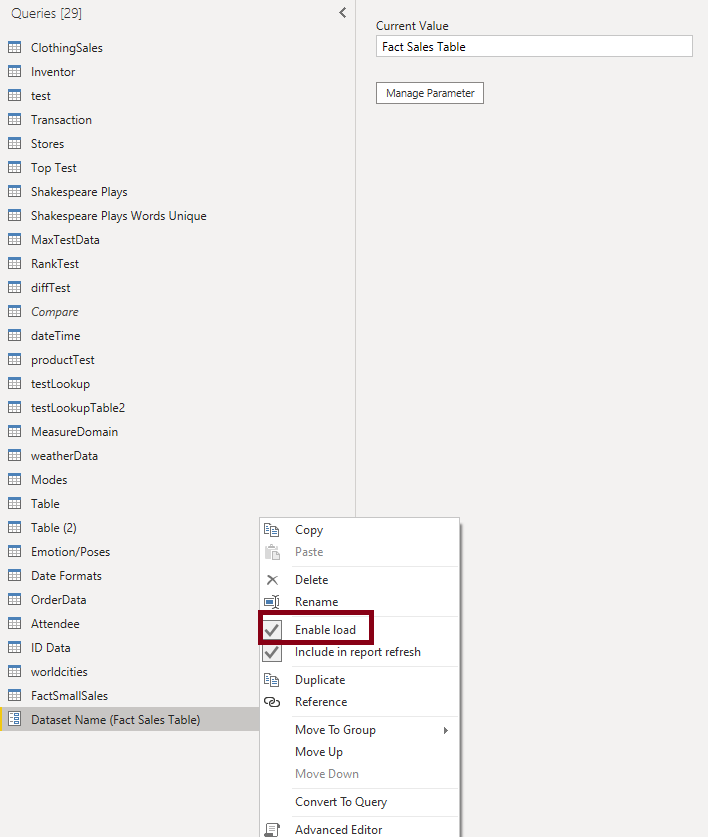Click the table icon next to worldcities

(14, 672)
